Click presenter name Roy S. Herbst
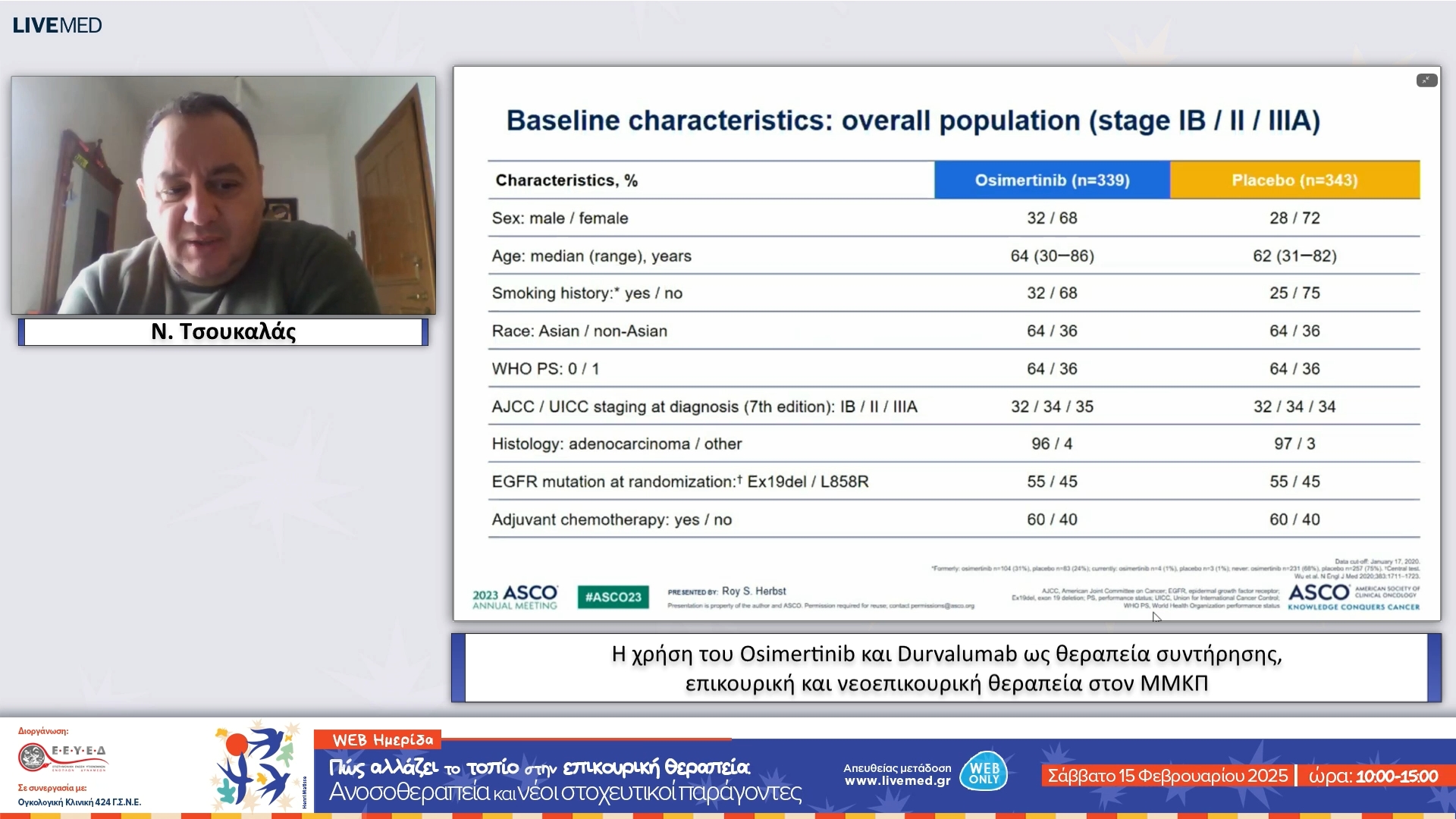1456x819 pixels. coord(754,591)
